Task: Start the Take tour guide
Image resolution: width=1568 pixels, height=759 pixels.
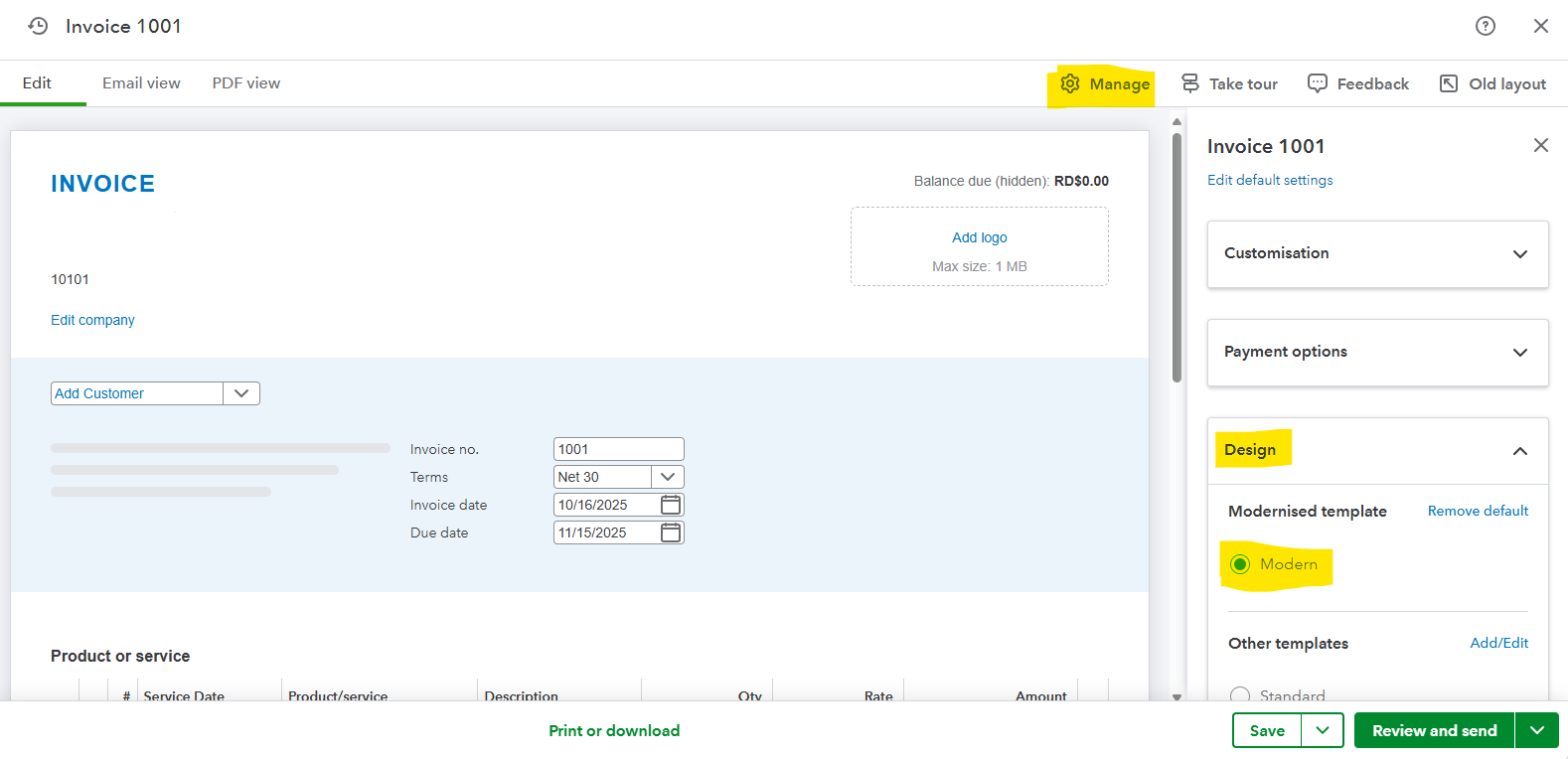Action: [1229, 84]
